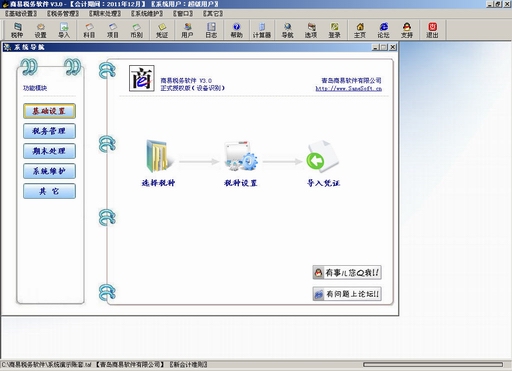Image resolution: width=512 pixels, height=371 pixels.
Task: Click the 选择税种 folder icon
Action: [x=159, y=156]
